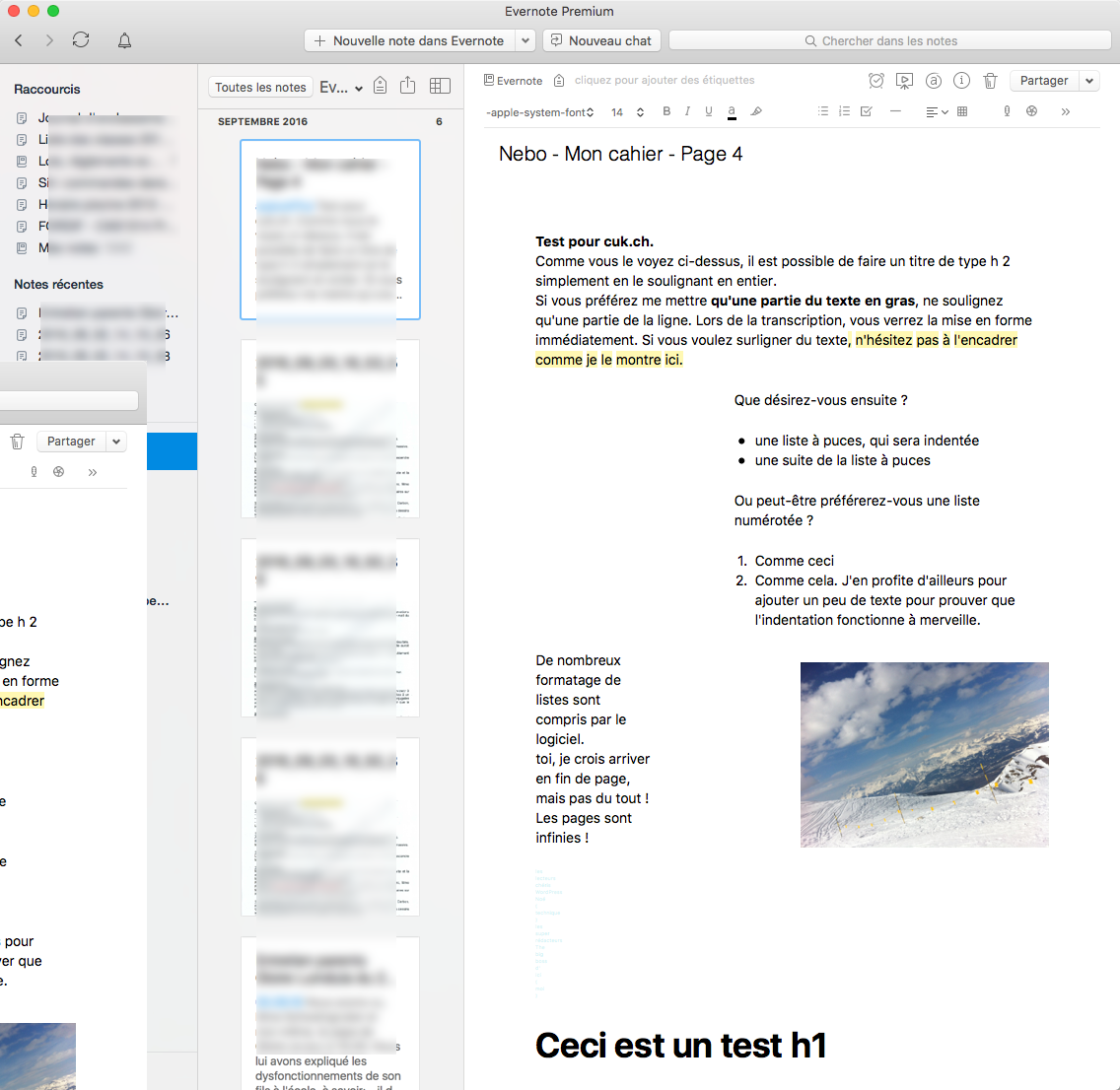
Task: Create a new note in Evernote
Action: (409, 40)
